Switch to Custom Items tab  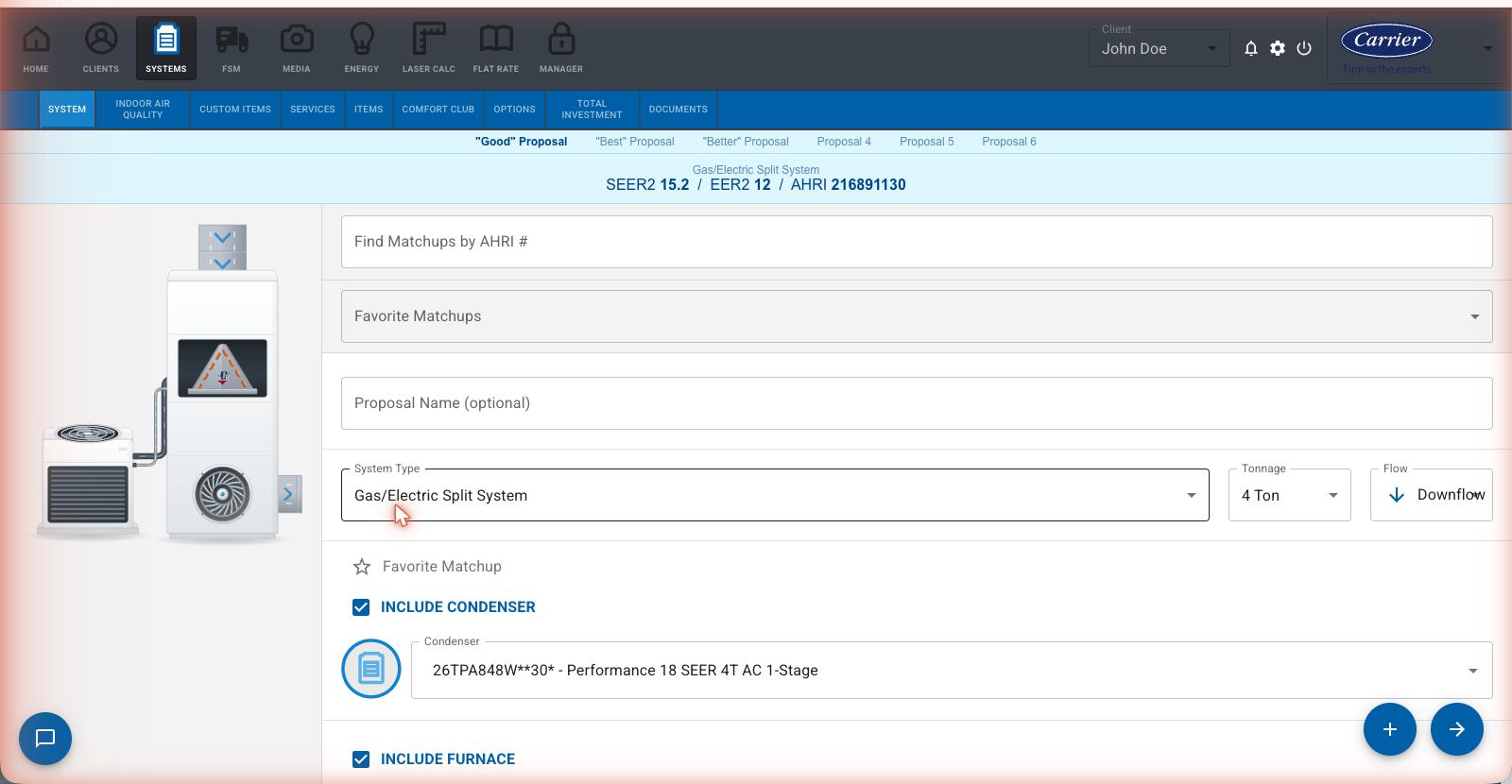pyautogui.click(x=235, y=110)
